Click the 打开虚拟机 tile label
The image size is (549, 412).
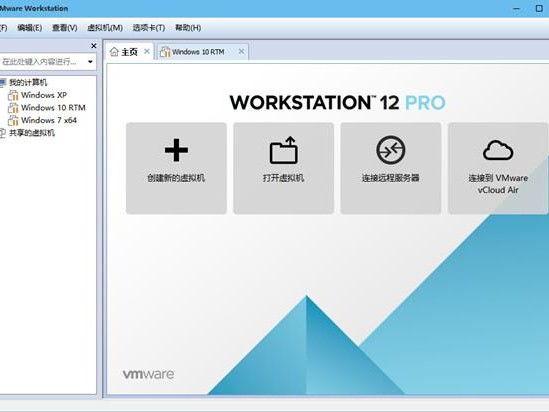[284, 178]
